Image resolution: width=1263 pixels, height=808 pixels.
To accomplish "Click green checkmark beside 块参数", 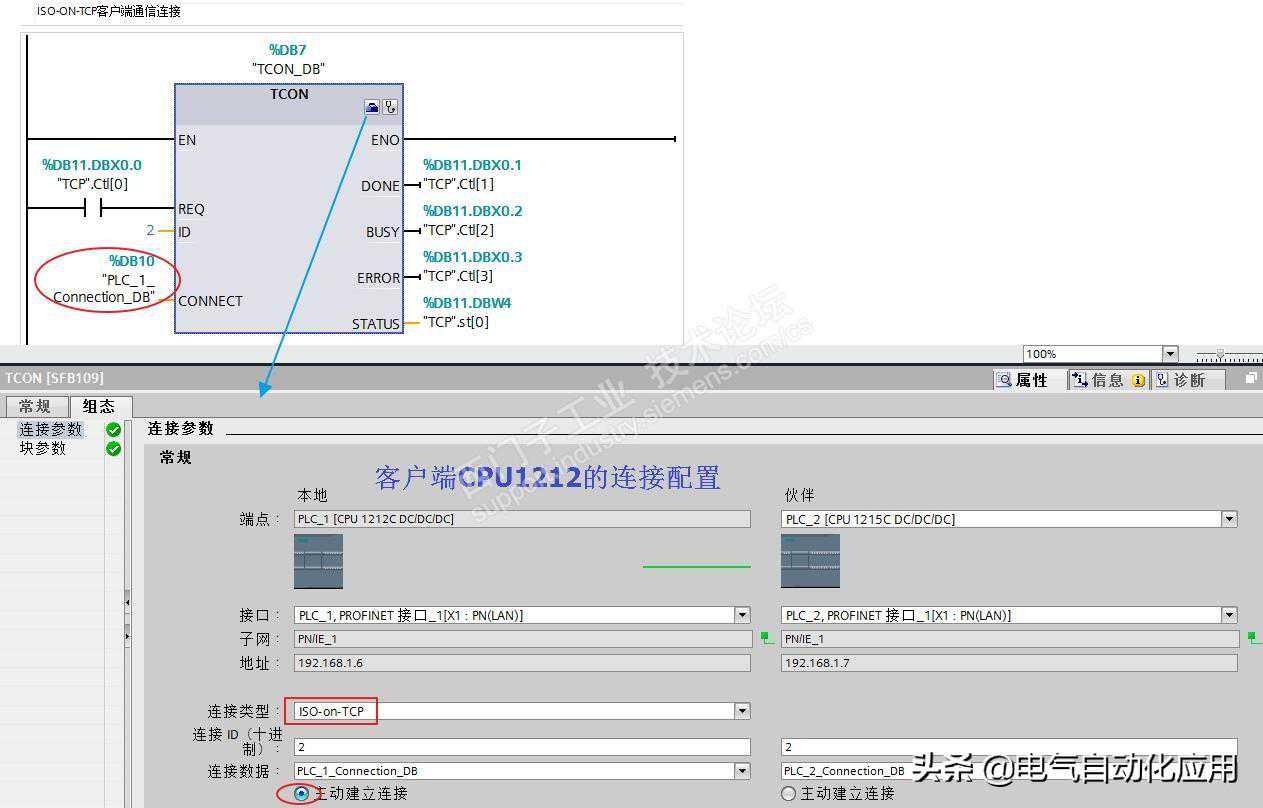I will [x=113, y=449].
